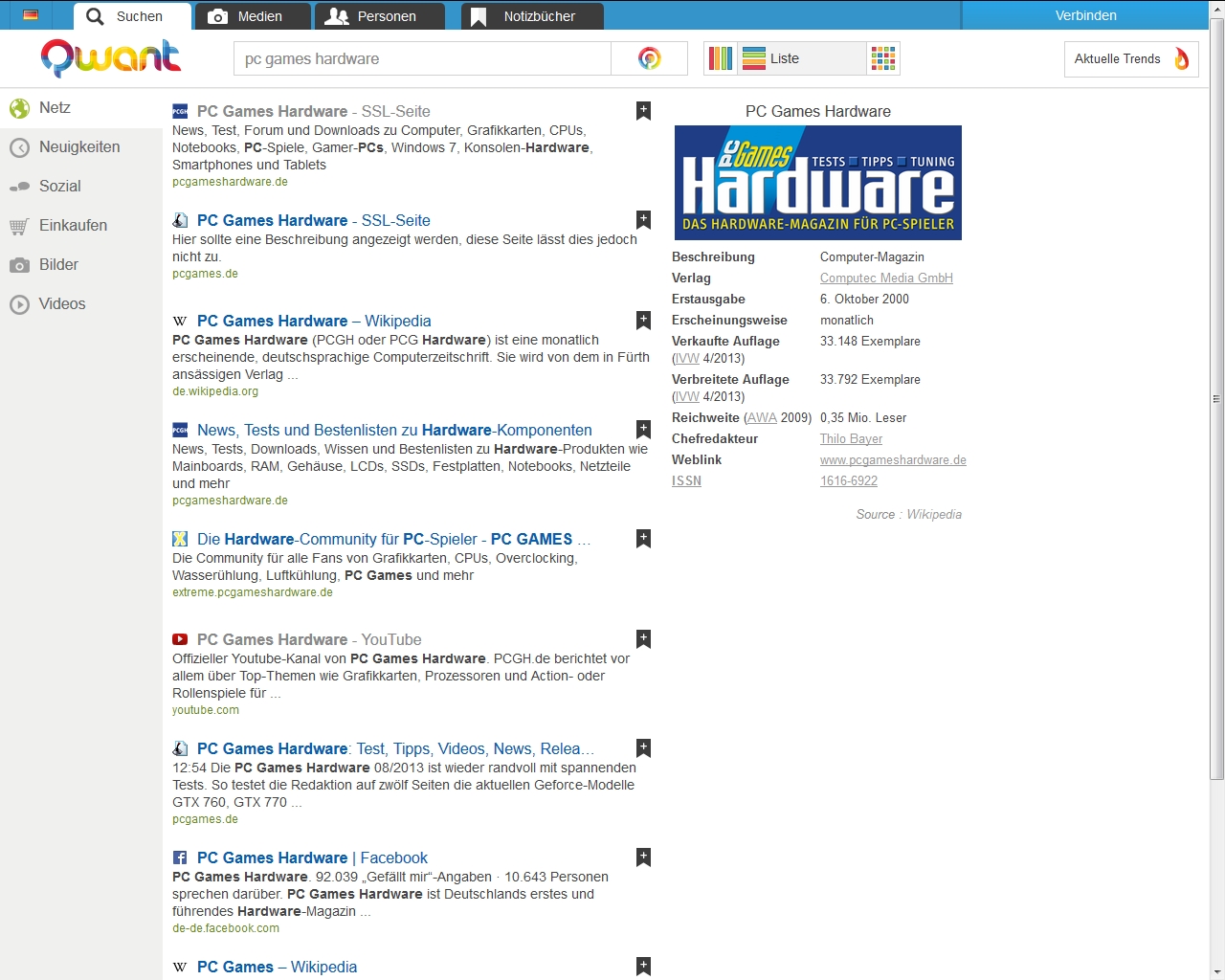Select Netz in the sidebar
This screenshot has width=1225, height=980.
[81, 108]
